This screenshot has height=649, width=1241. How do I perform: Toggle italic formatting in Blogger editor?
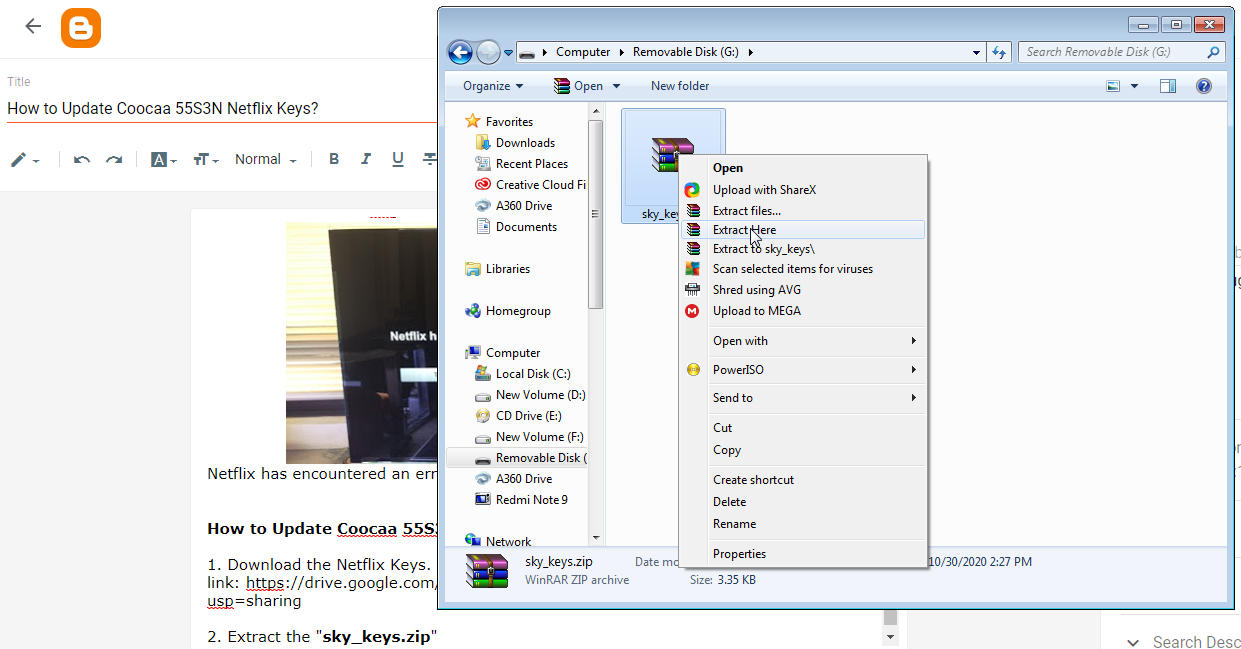[x=366, y=159]
